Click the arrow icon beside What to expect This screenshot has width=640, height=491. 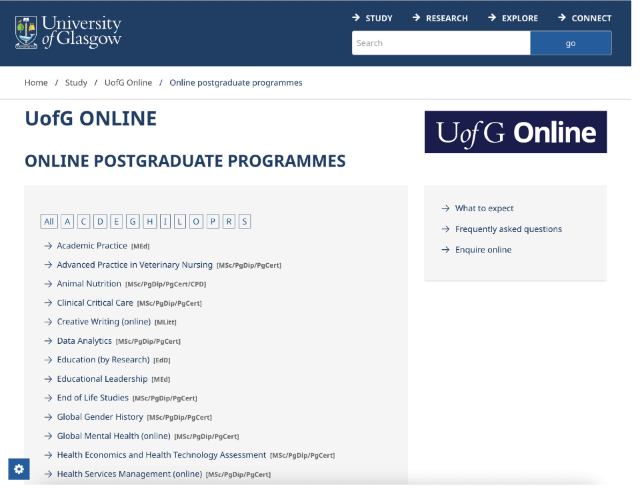pyautogui.click(x=445, y=208)
